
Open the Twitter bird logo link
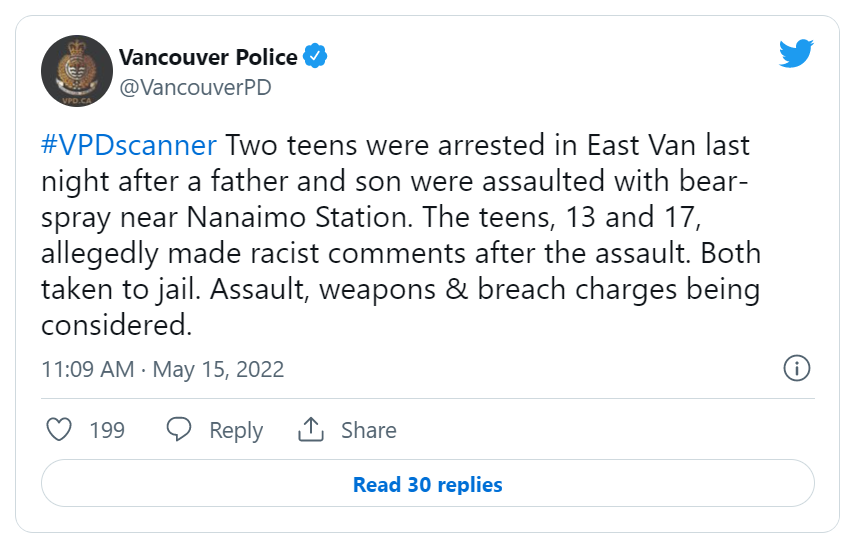tap(796, 53)
